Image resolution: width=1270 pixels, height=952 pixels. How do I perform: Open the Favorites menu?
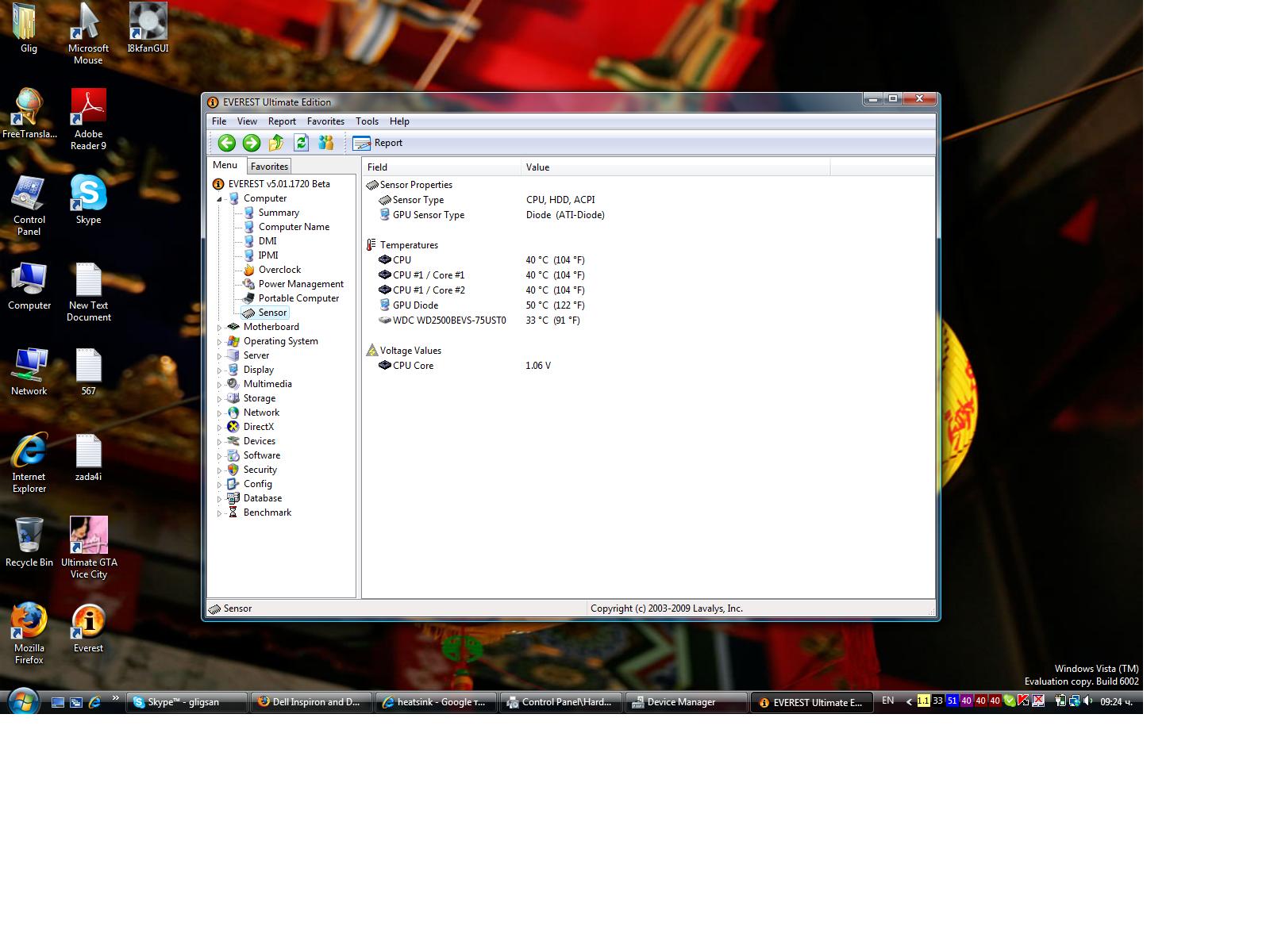[325, 121]
